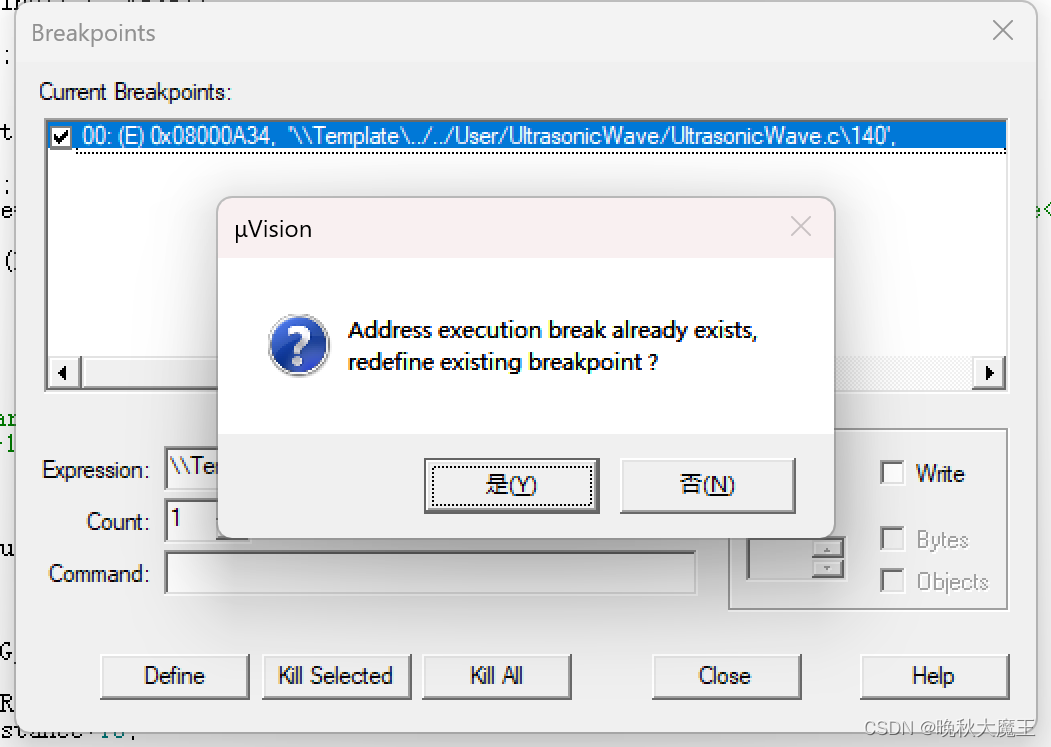
Task: Click Close button in Breakpoints dialog
Action: click(726, 676)
